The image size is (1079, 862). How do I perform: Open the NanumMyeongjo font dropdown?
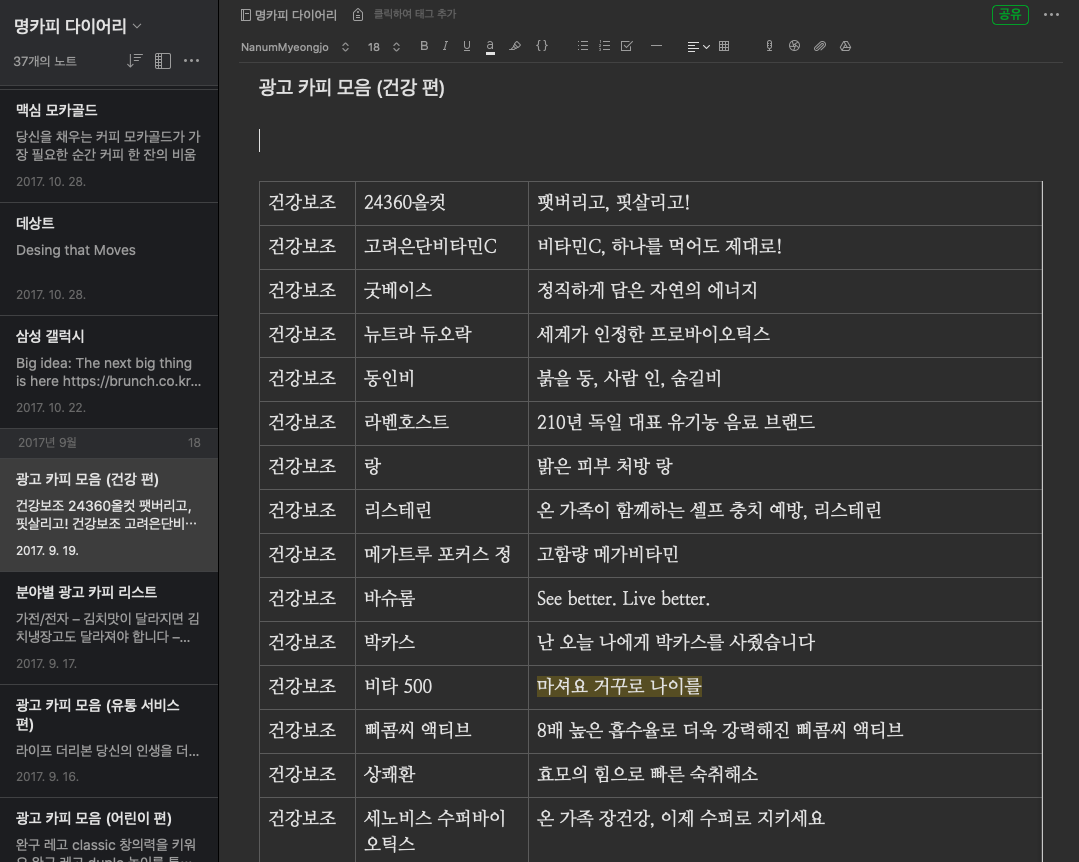(290, 46)
